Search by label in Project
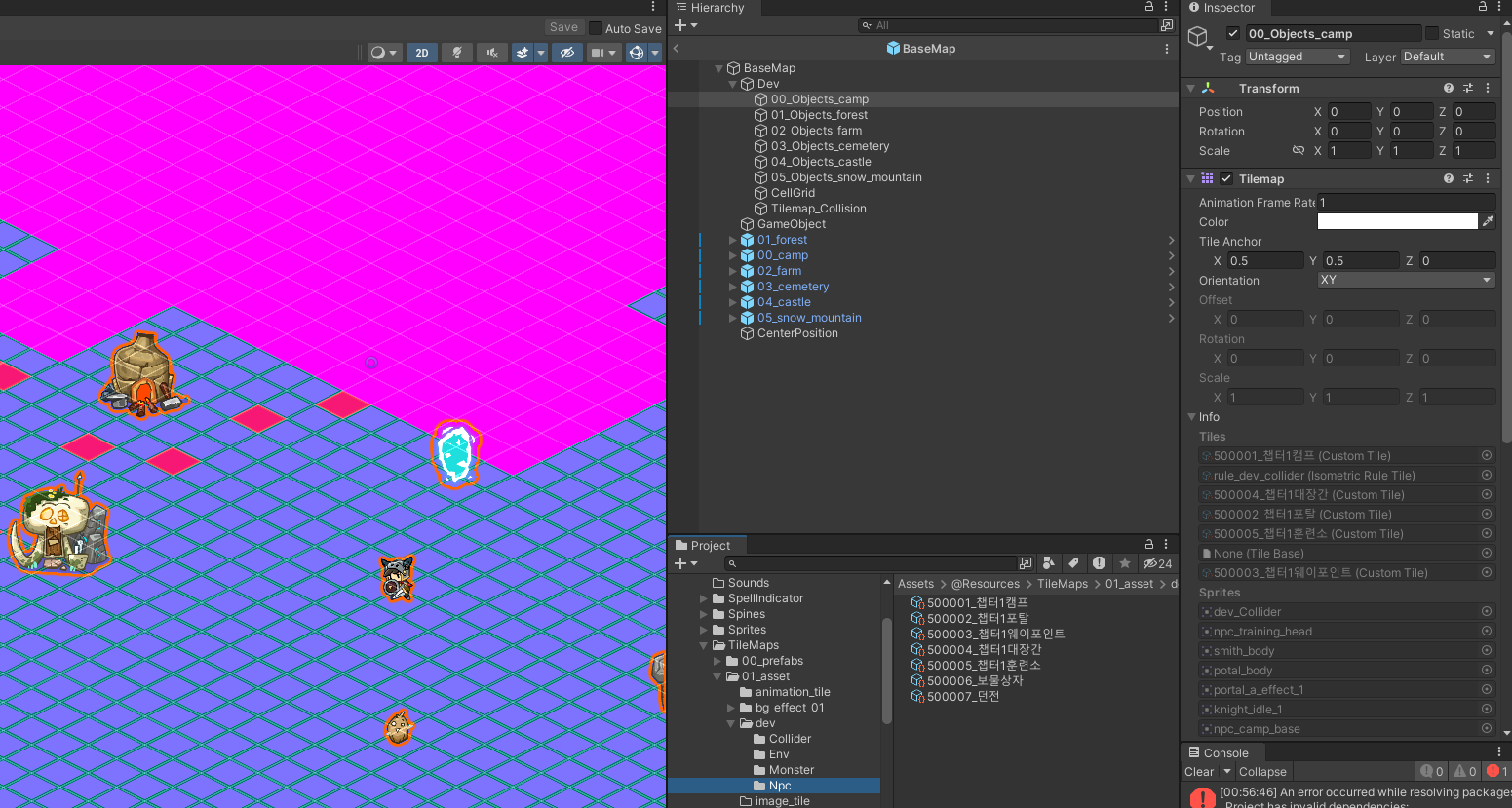Image resolution: width=1512 pixels, height=808 pixels. (x=1073, y=563)
